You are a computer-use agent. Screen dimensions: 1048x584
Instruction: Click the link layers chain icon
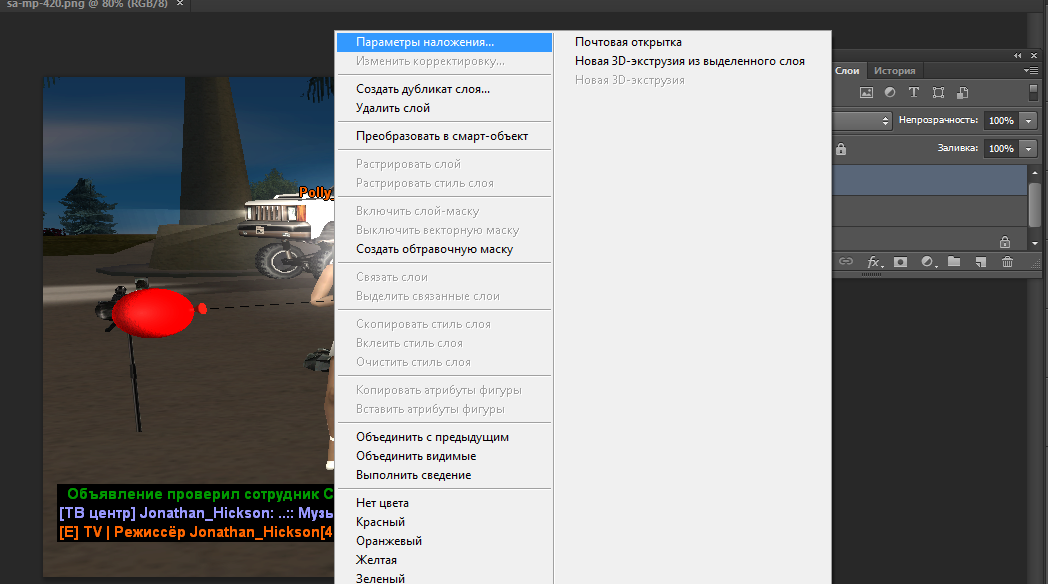pos(846,261)
